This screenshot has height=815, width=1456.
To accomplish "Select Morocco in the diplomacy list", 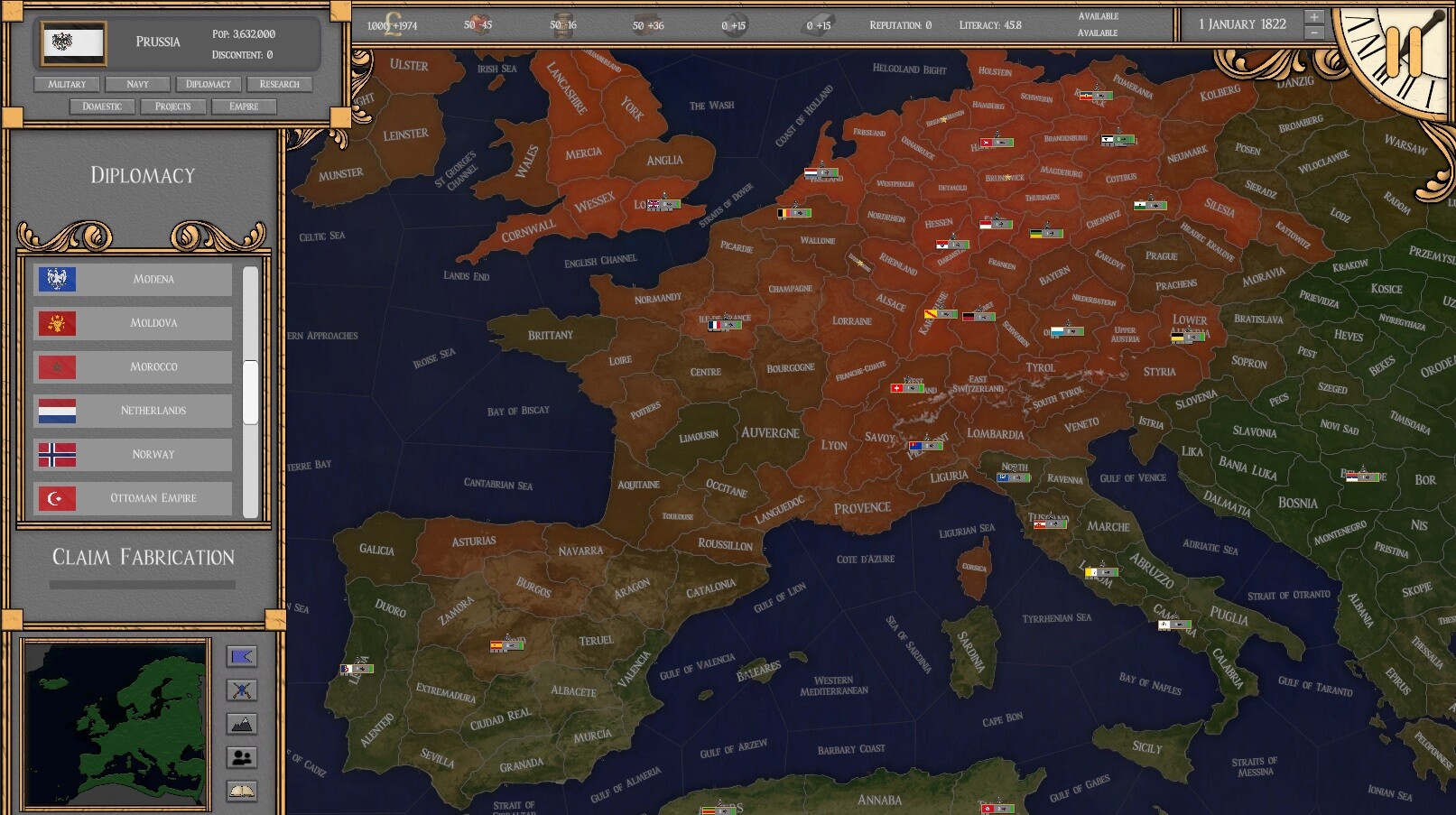I will point(134,366).
